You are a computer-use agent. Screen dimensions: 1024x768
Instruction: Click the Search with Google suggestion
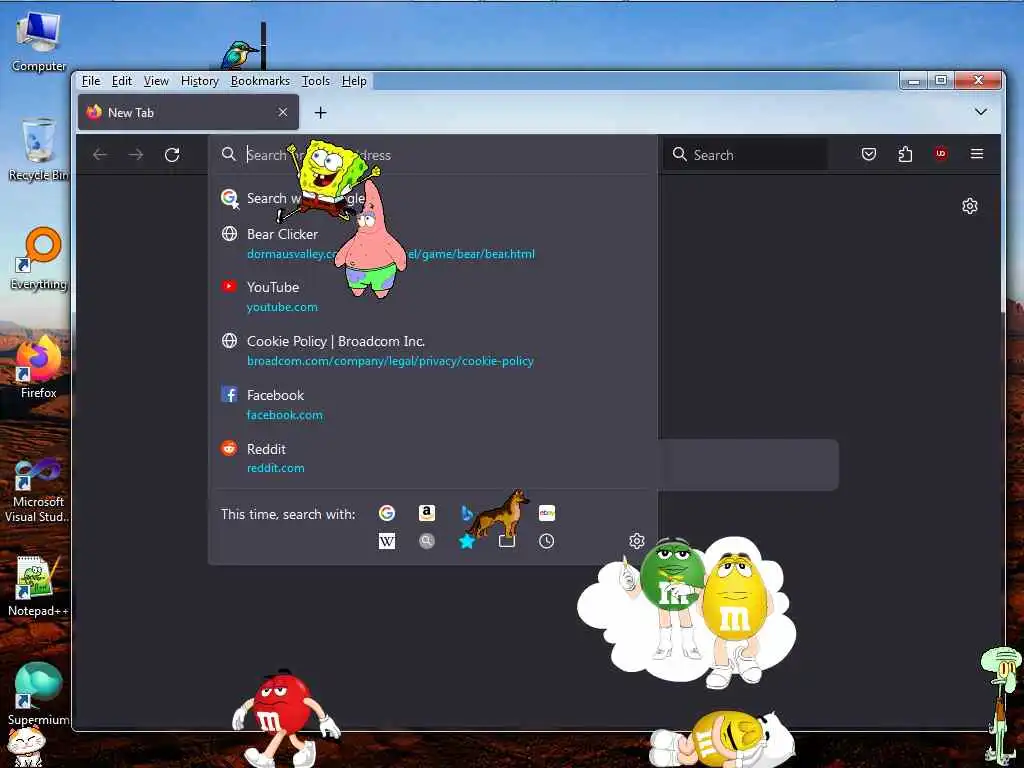coord(433,198)
